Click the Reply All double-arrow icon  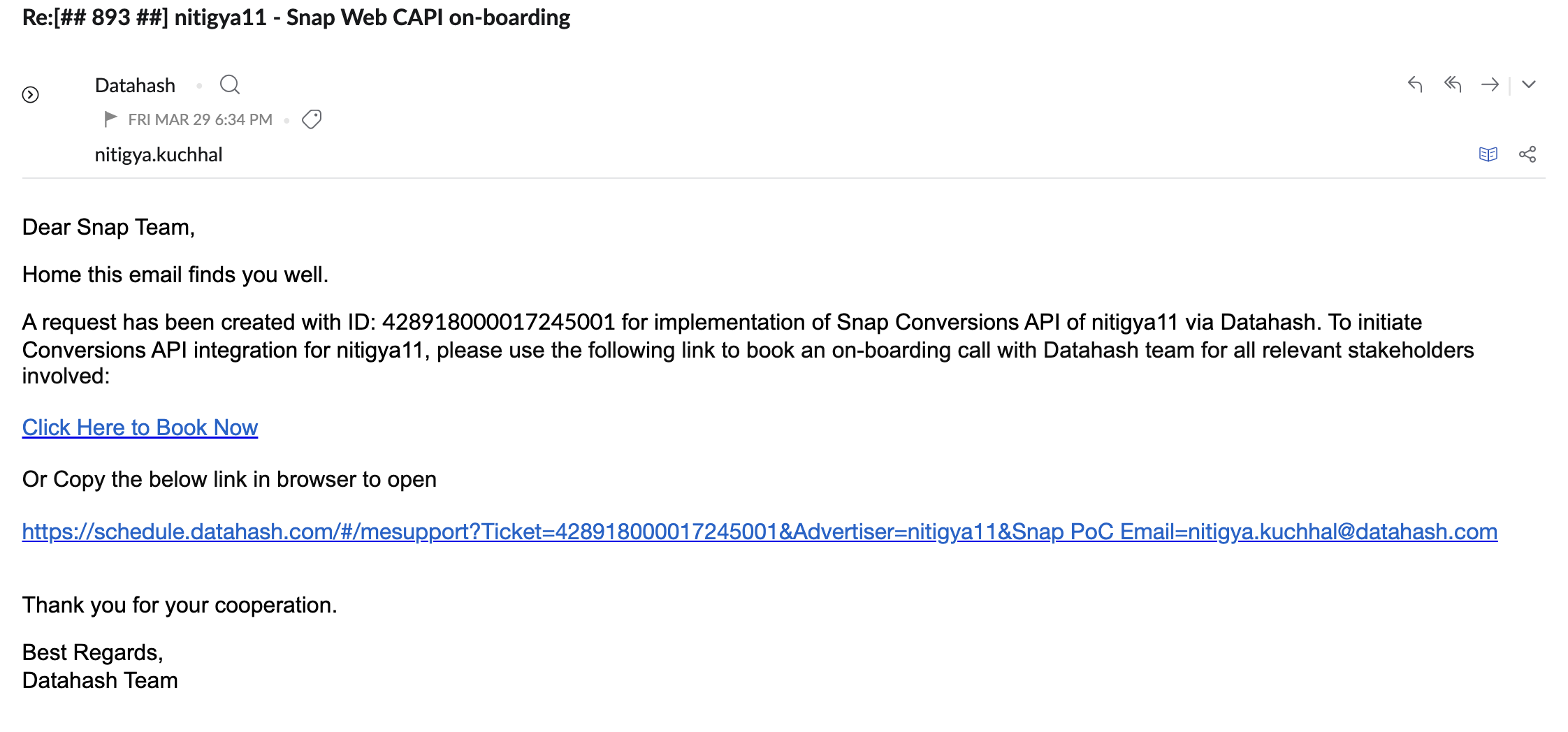coord(1453,85)
